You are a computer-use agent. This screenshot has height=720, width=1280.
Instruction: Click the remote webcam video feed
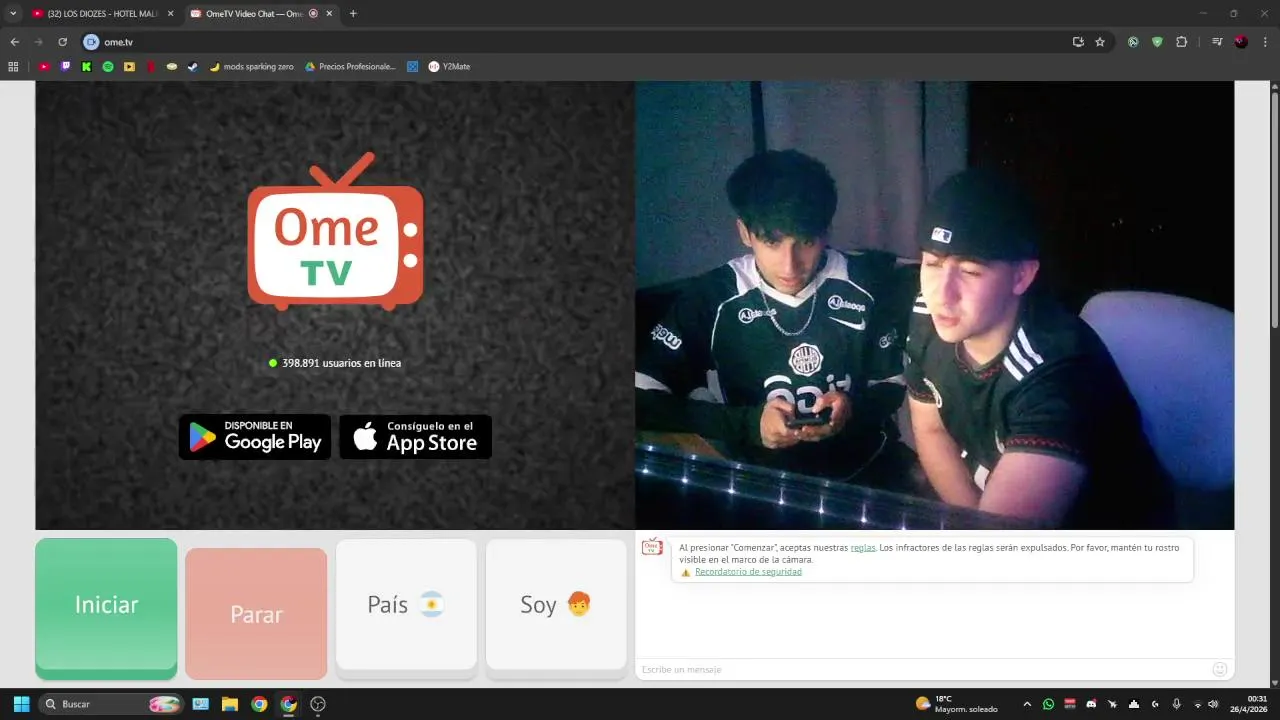(x=934, y=305)
